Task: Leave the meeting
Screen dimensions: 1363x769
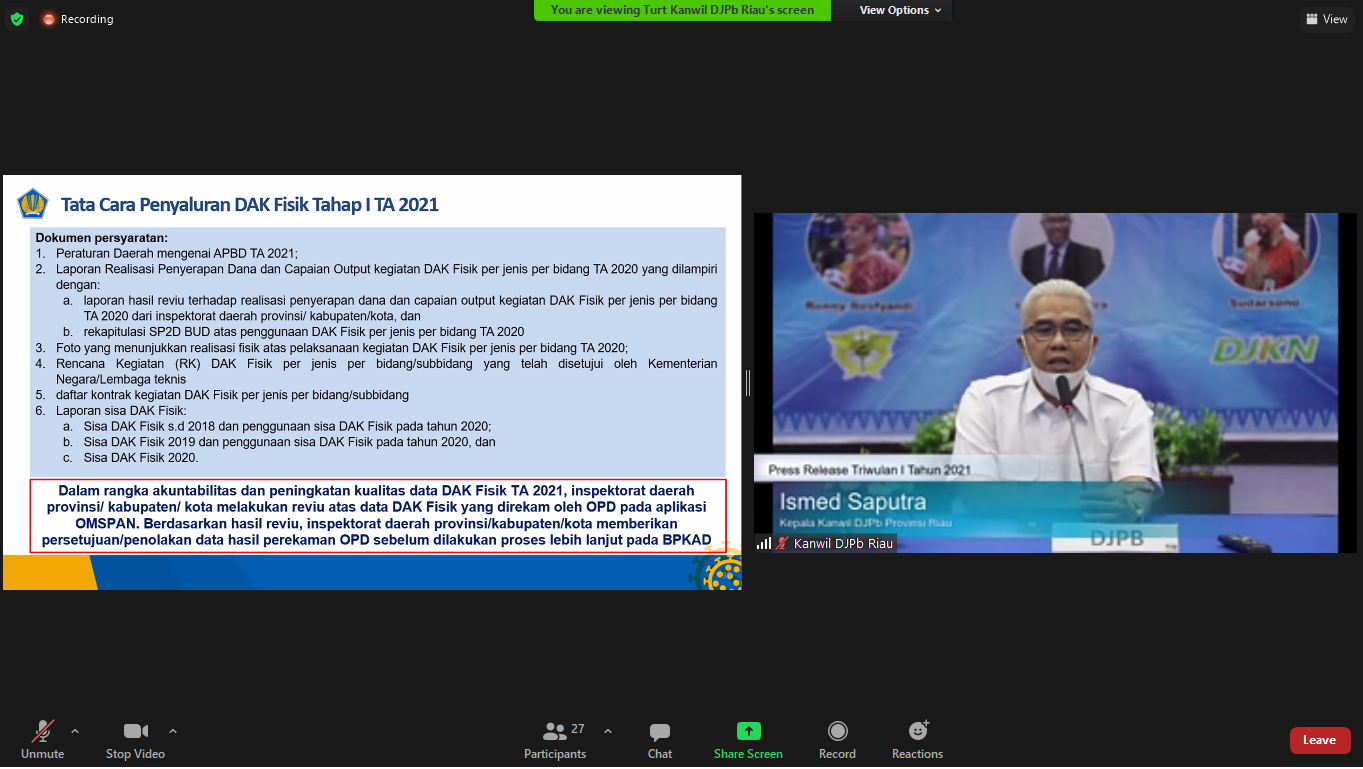Action: (x=1319, y=740)
